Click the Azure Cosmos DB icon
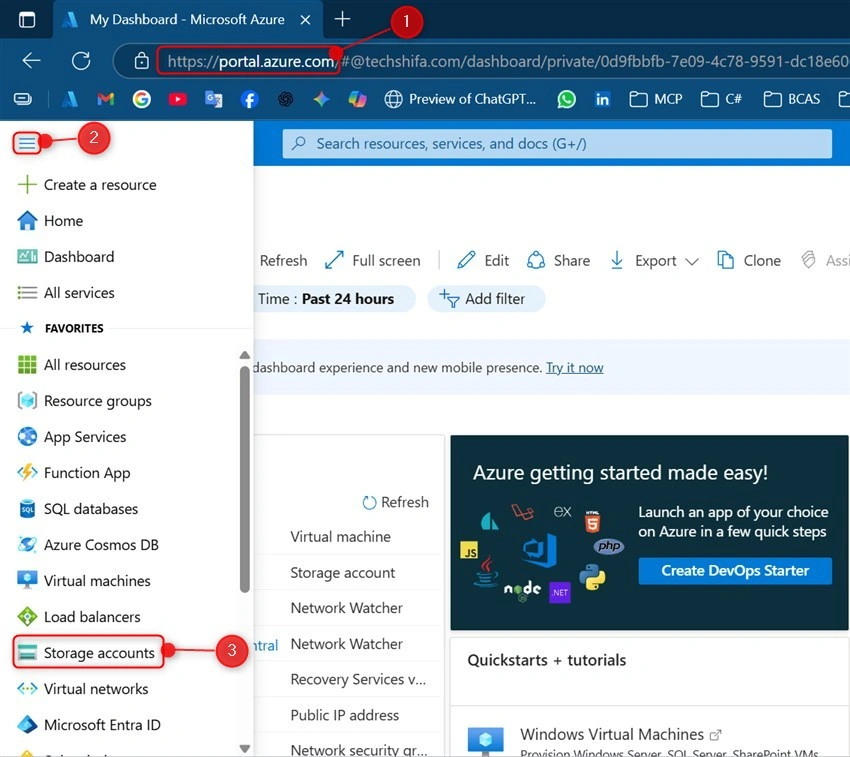The image size is (850, 757). tap(27, 544)
